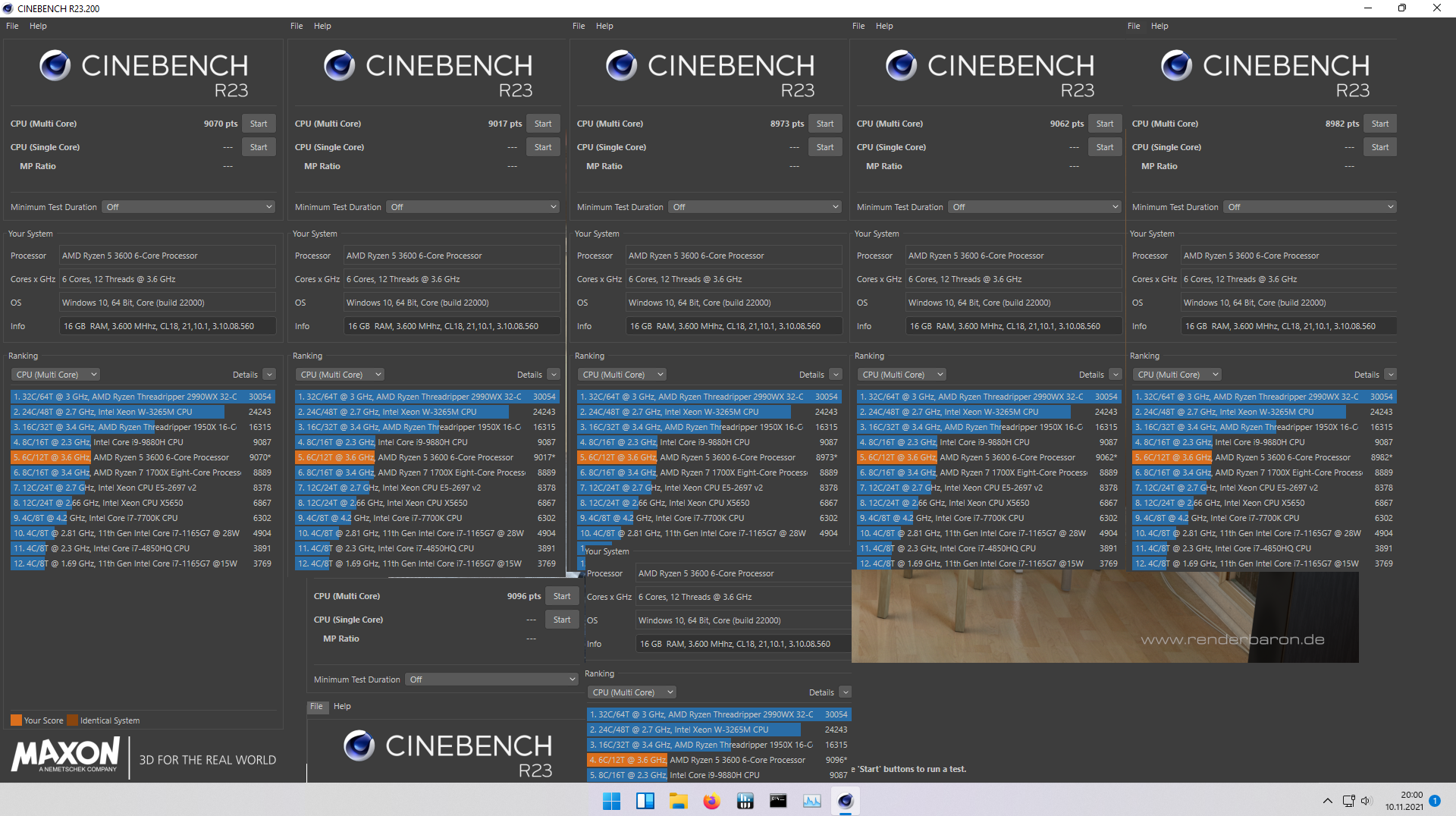The width and height of the screenshot is (1456, 816).
Task: Open the Help menu of the 9017-pts window
Action: [x=322, y=26]
